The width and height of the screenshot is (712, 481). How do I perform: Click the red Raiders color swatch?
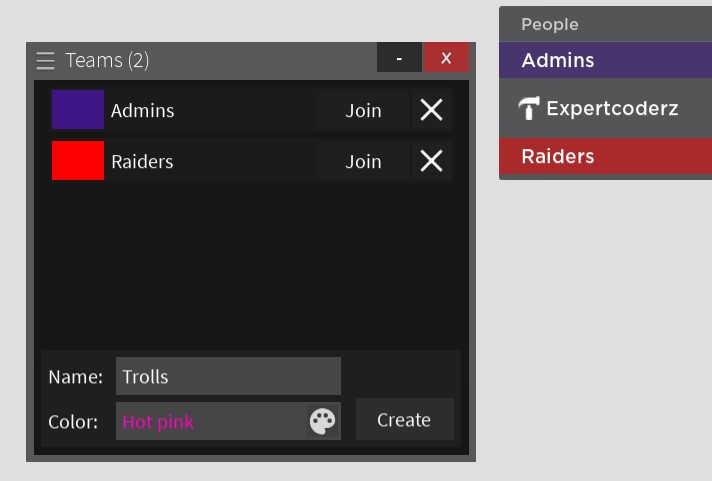click(x=78, y=160)
